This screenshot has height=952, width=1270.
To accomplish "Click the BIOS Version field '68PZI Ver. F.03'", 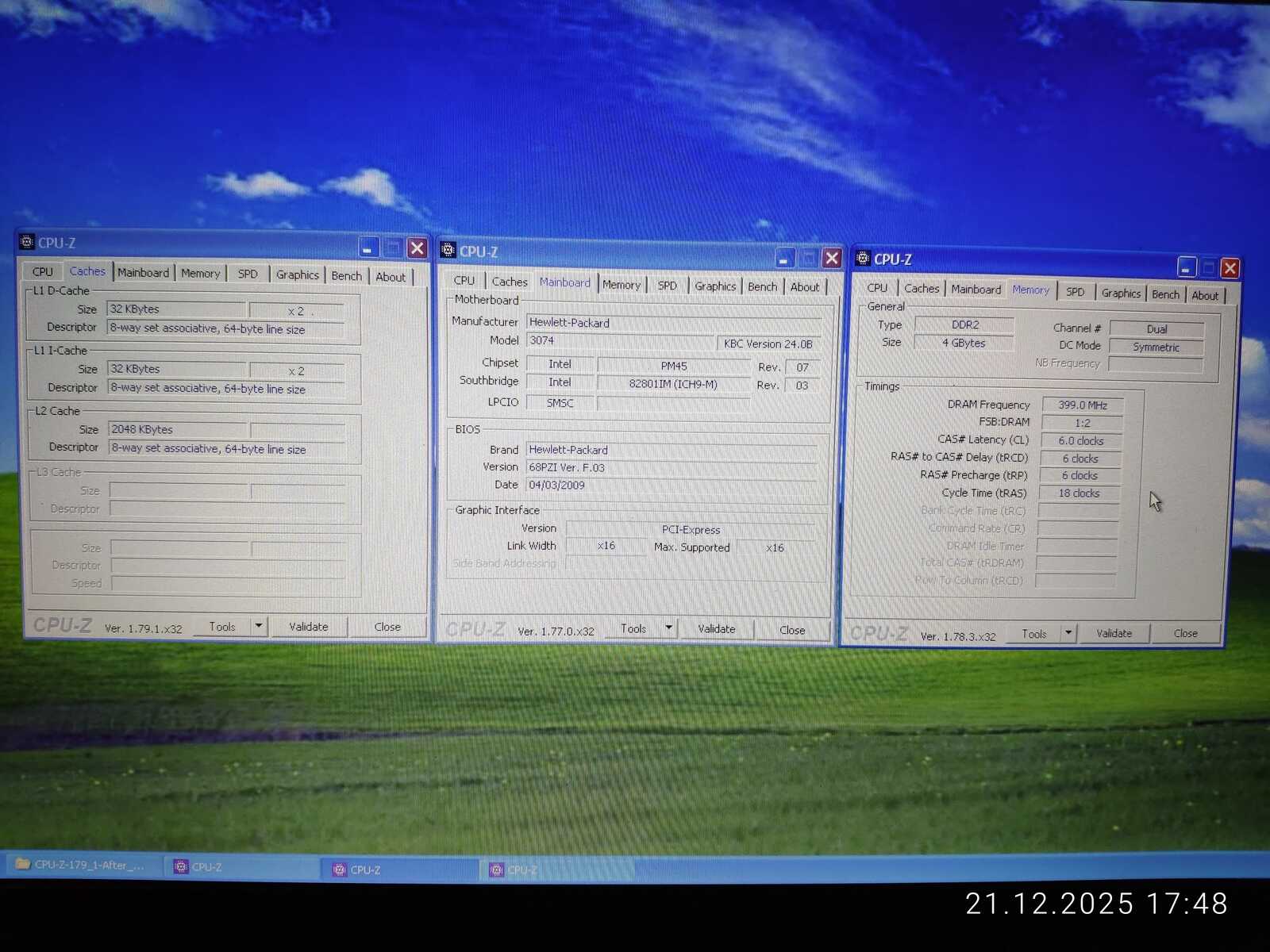I will 671,467.
